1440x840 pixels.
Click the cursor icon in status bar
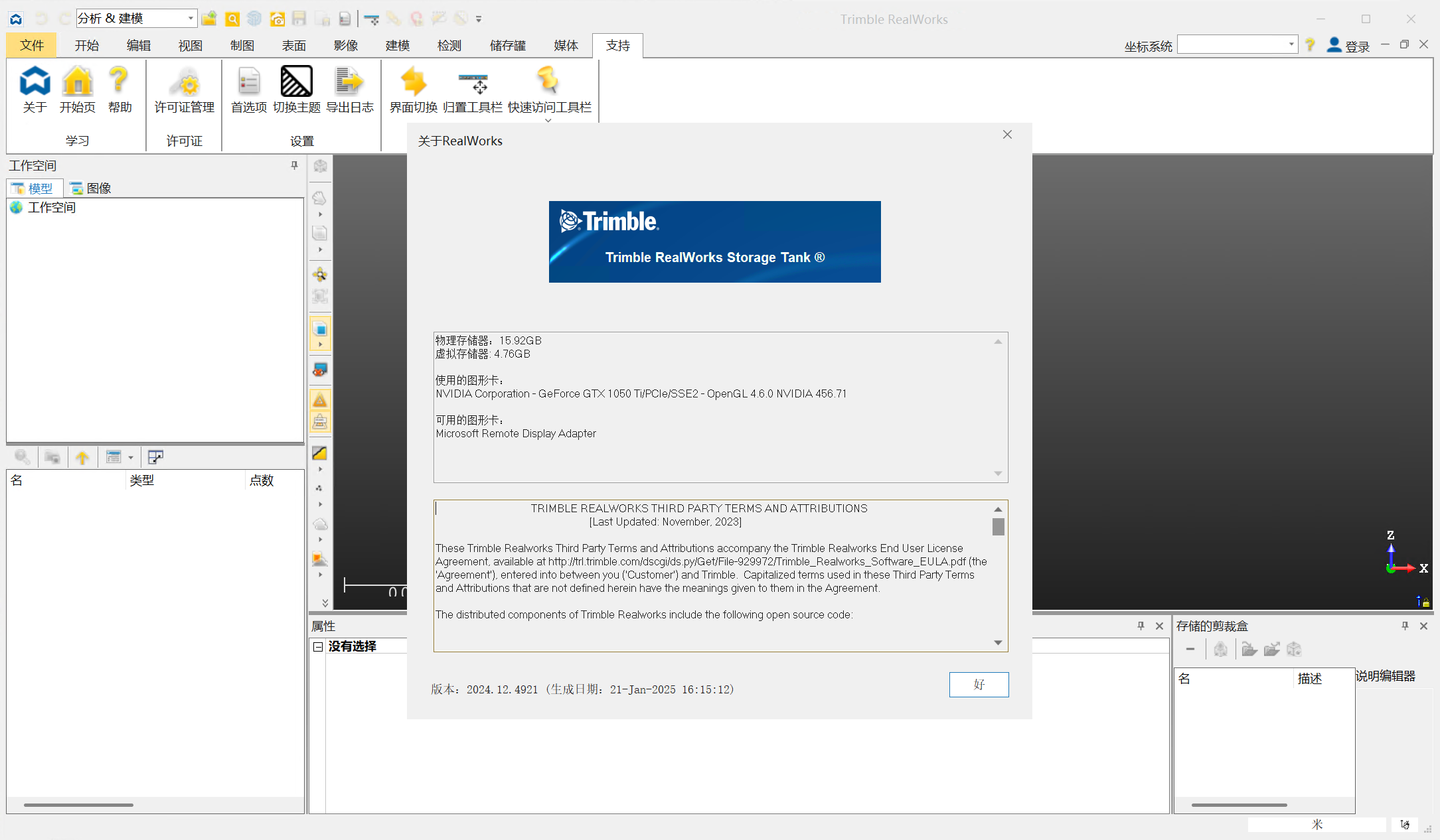tap(1405, 824)
